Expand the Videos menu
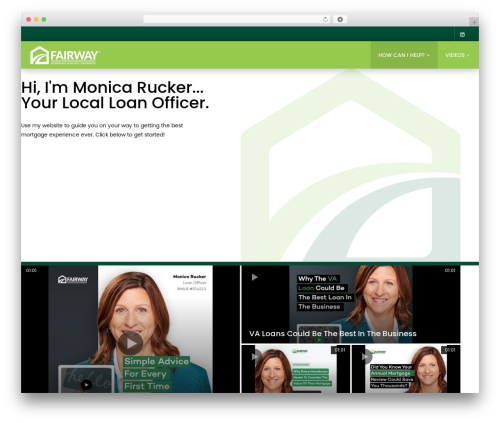 [458, 55]
